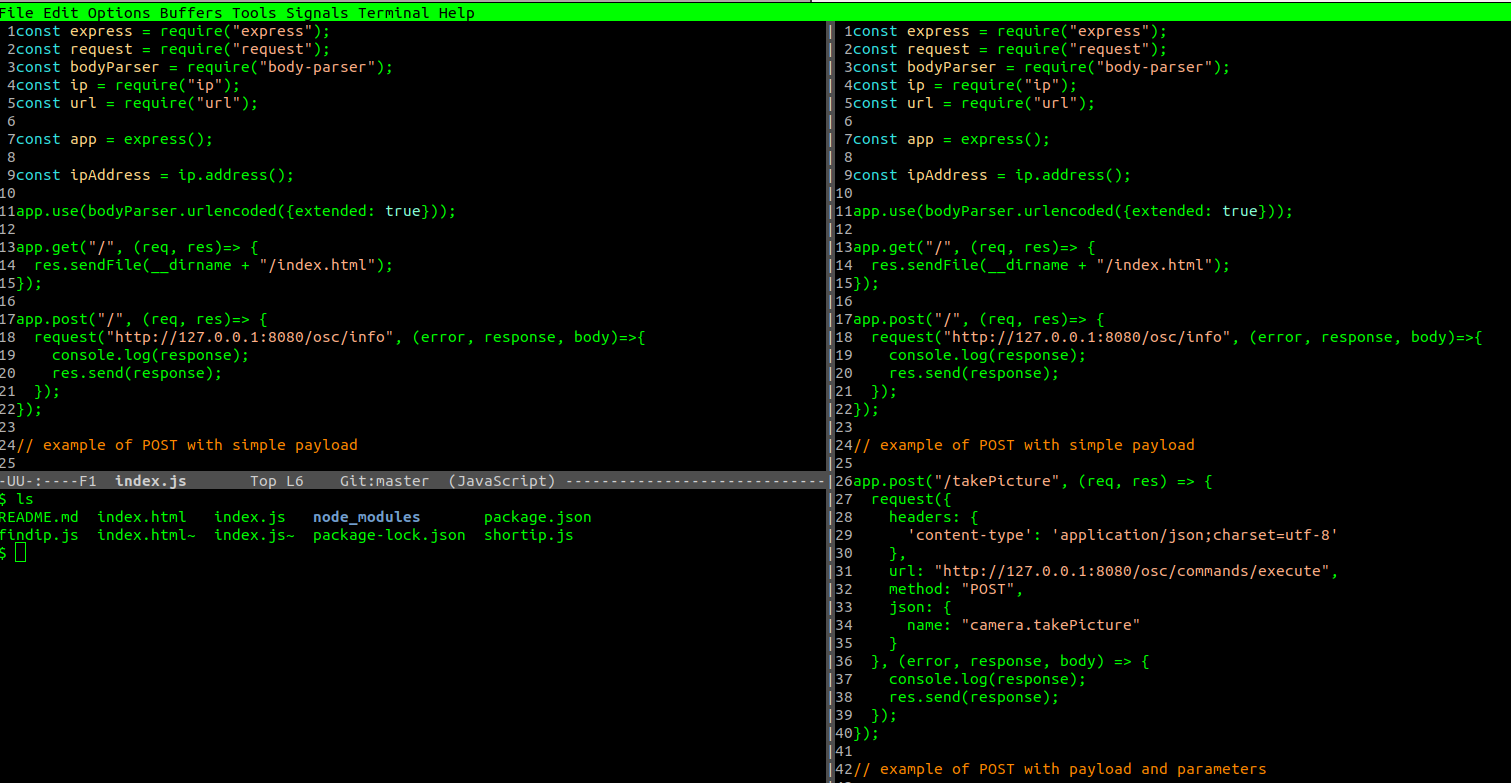Open the Buffers menu
The image size is (1511, 783).
coord(191,13)
